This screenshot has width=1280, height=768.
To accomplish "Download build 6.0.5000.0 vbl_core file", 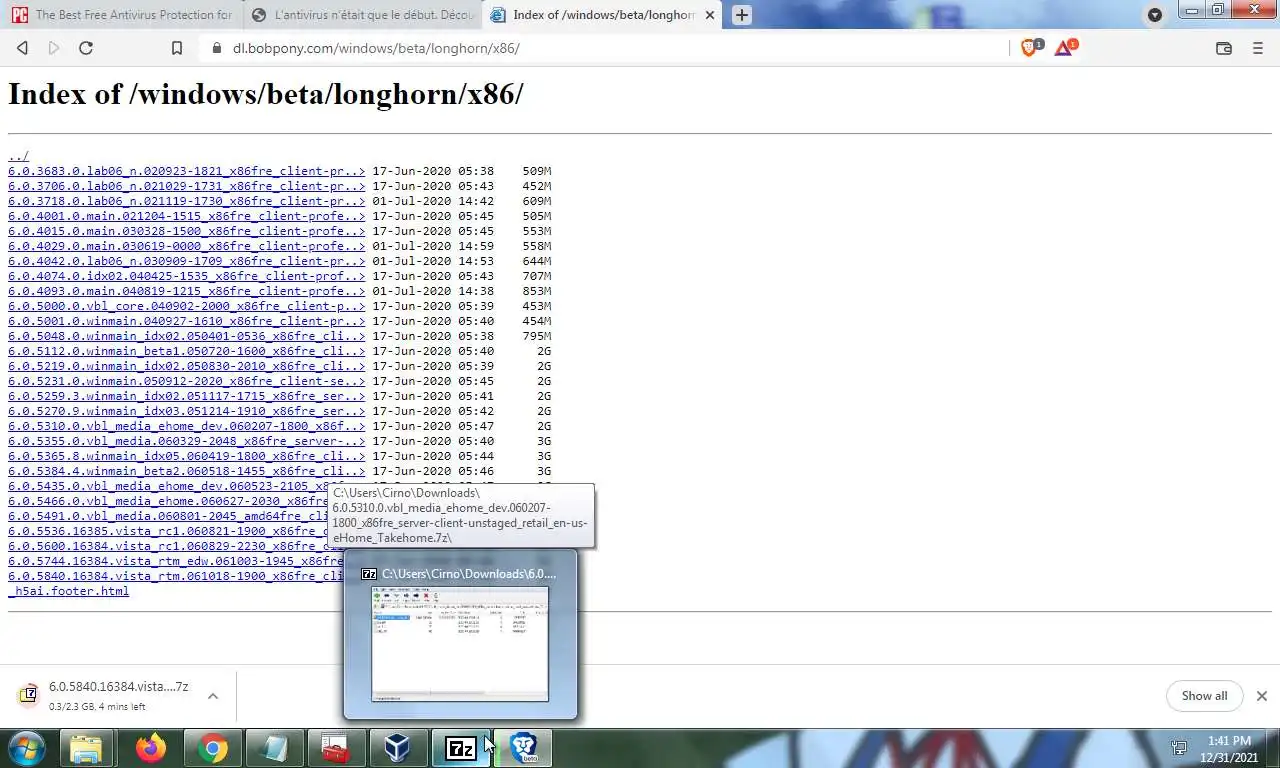I will point(187,306).
